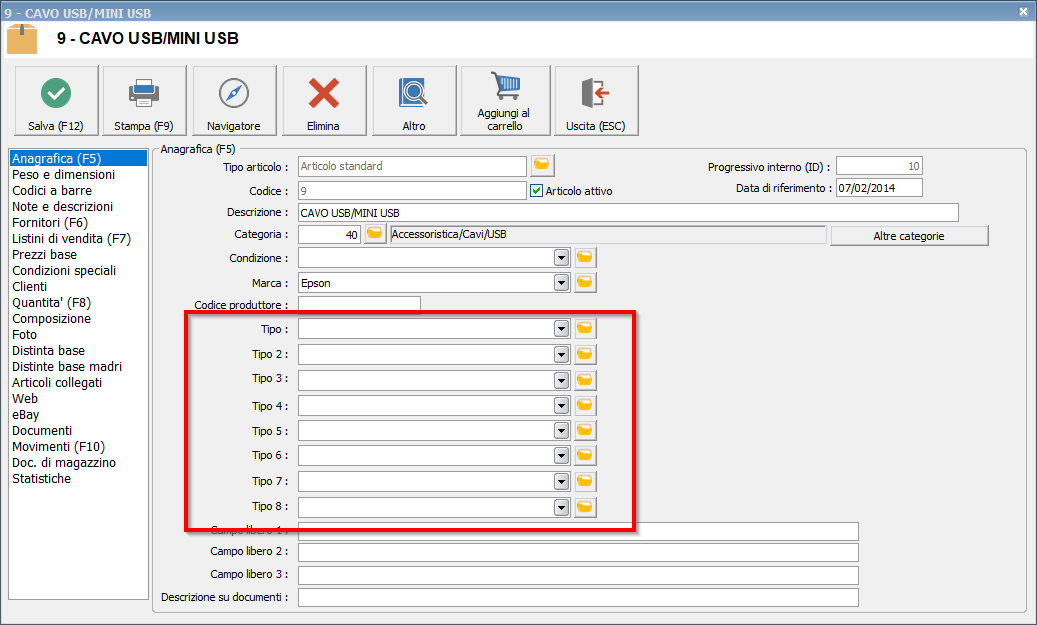Open folder icon beside Tipo 4 field

585,405
